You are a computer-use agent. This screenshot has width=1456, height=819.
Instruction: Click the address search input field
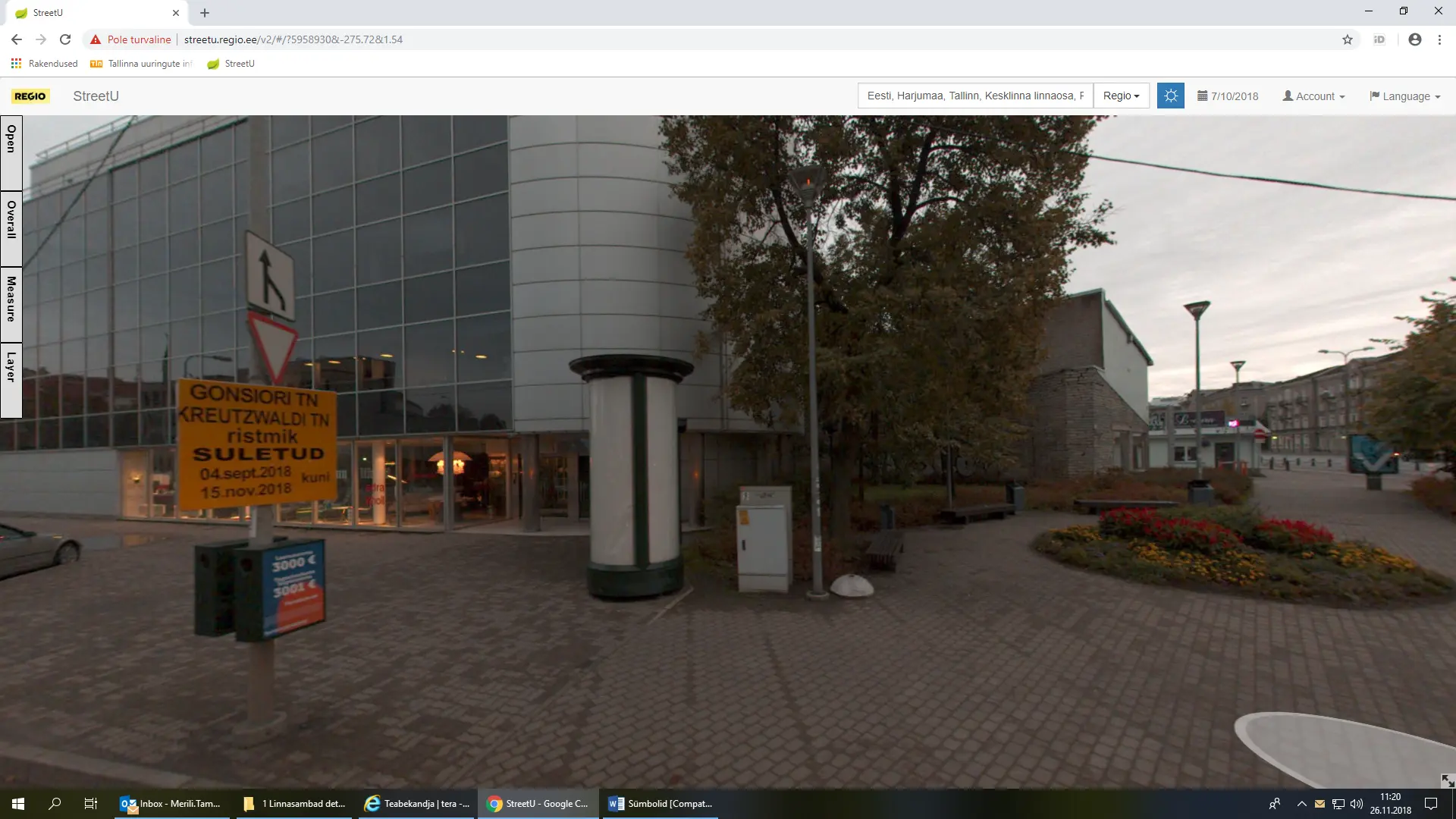[975, 96]
